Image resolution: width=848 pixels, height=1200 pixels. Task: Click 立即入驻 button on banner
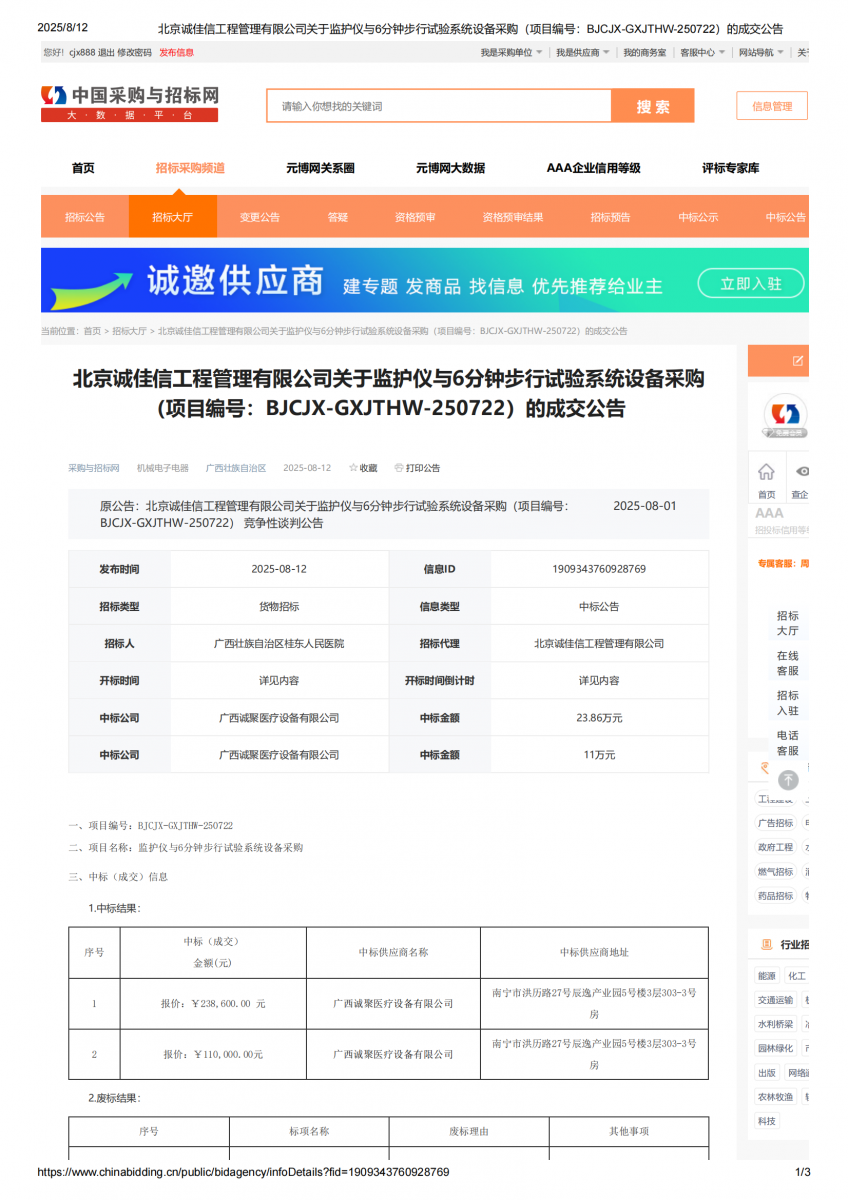pos(751,284)
